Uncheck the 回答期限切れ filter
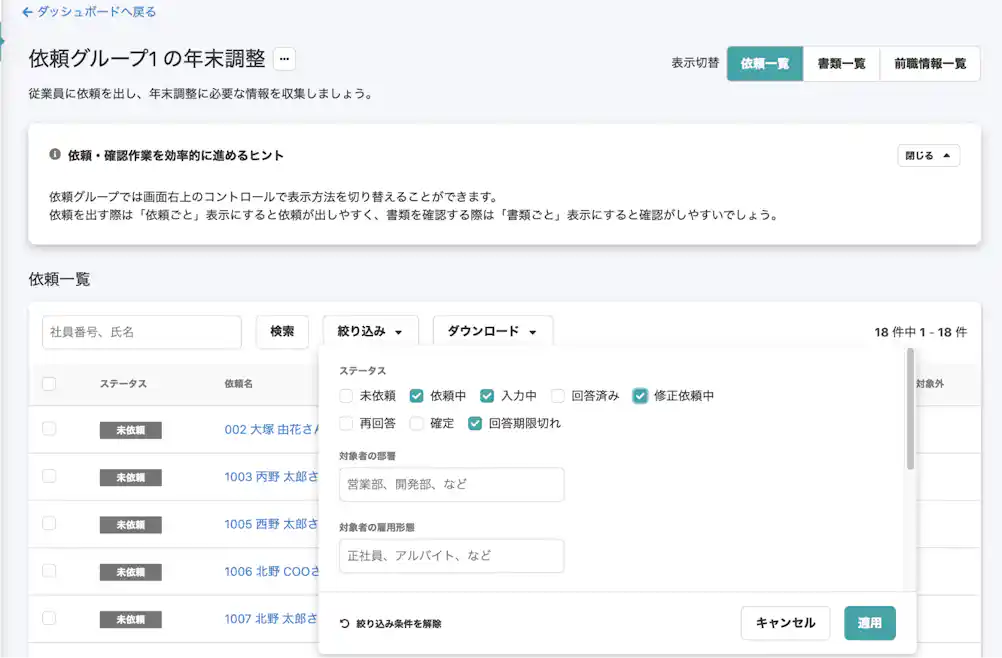1002x658 pixels. 474,423
